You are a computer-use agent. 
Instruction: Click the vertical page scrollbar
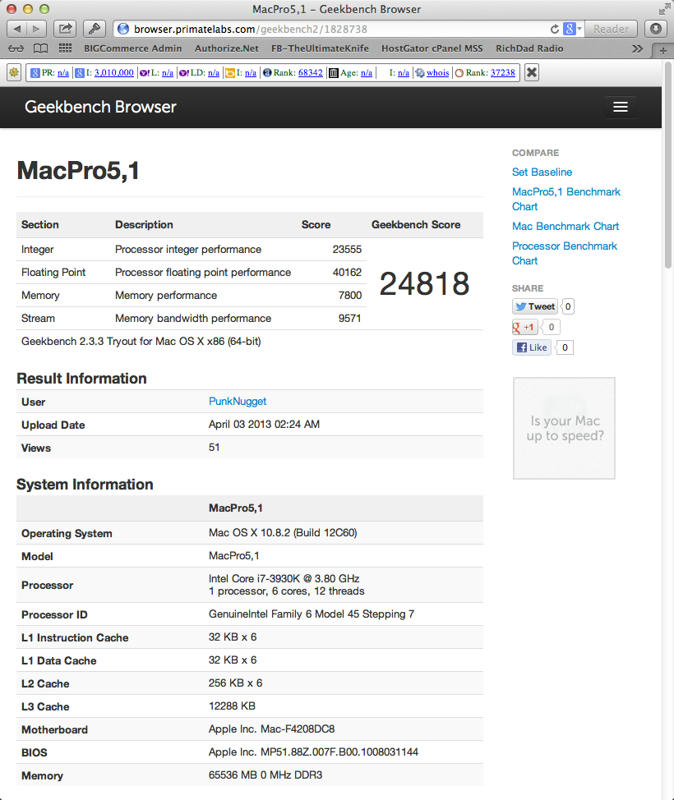668,165
